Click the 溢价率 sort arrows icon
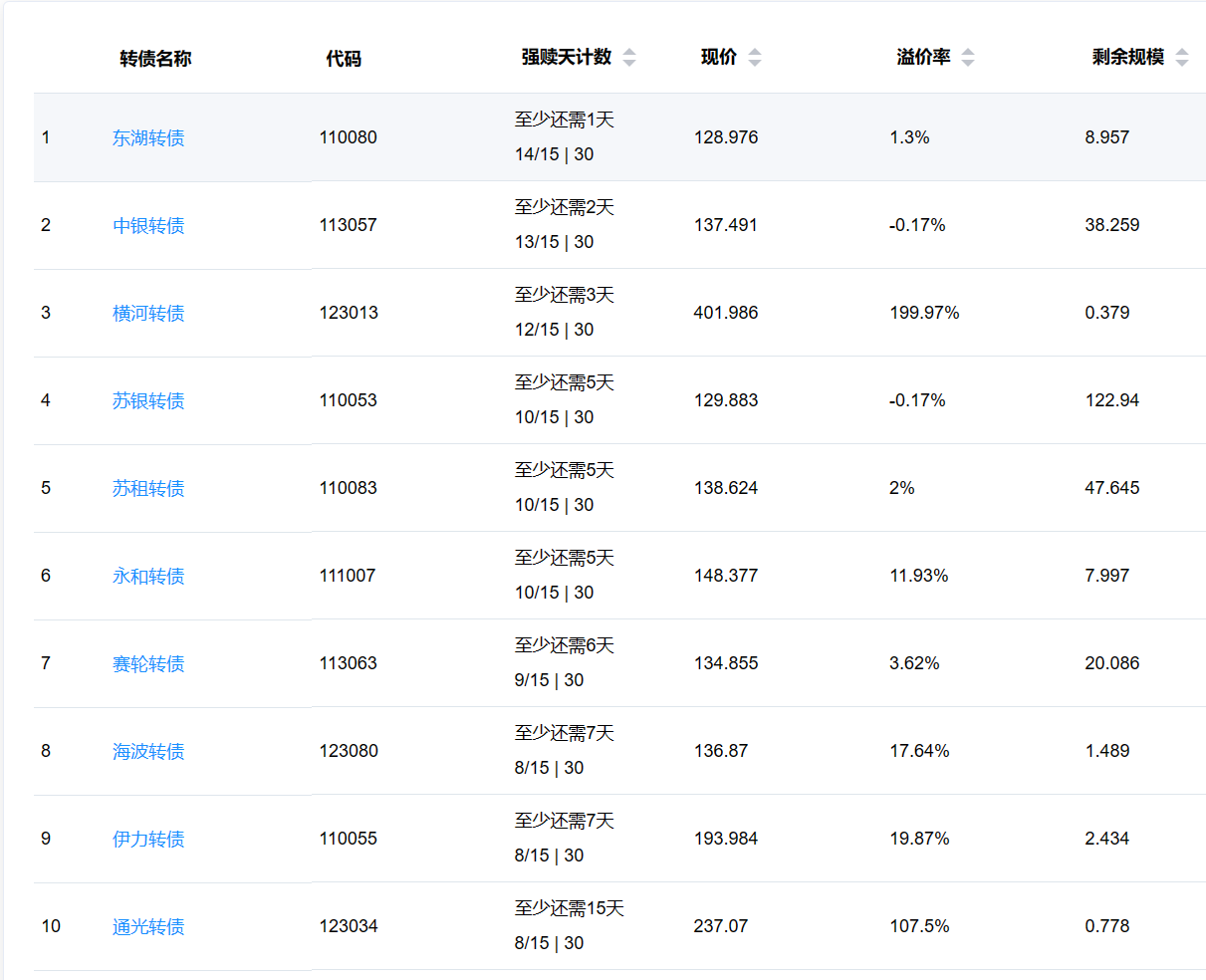The height and width of the screenshot is (980, 1206). [968, 58]
